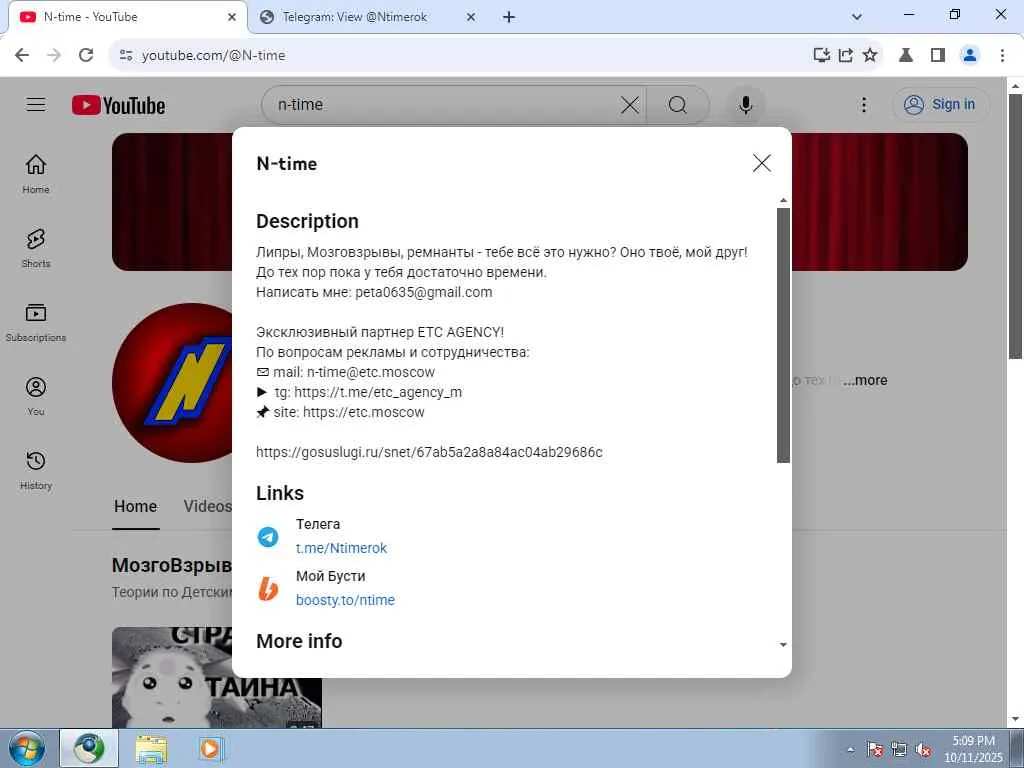Open the taskbar clock and date

coord(973,749)
